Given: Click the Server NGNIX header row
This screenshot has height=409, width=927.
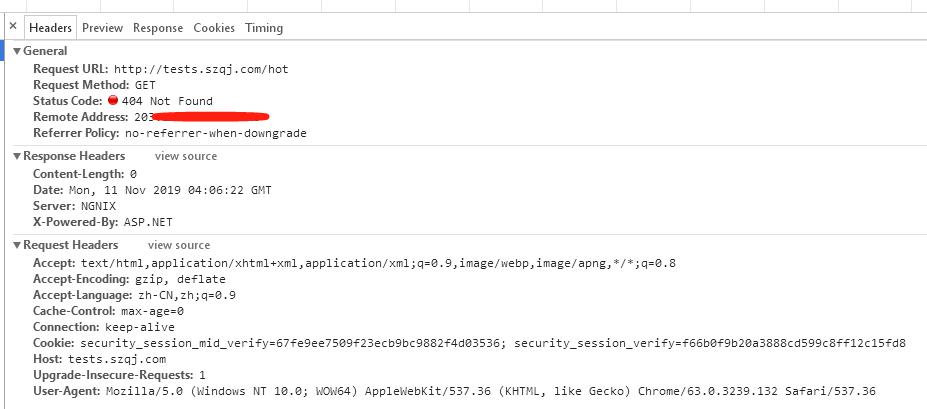Looking at the screenshot, I should pyautogui.click(x=74, y=206).
